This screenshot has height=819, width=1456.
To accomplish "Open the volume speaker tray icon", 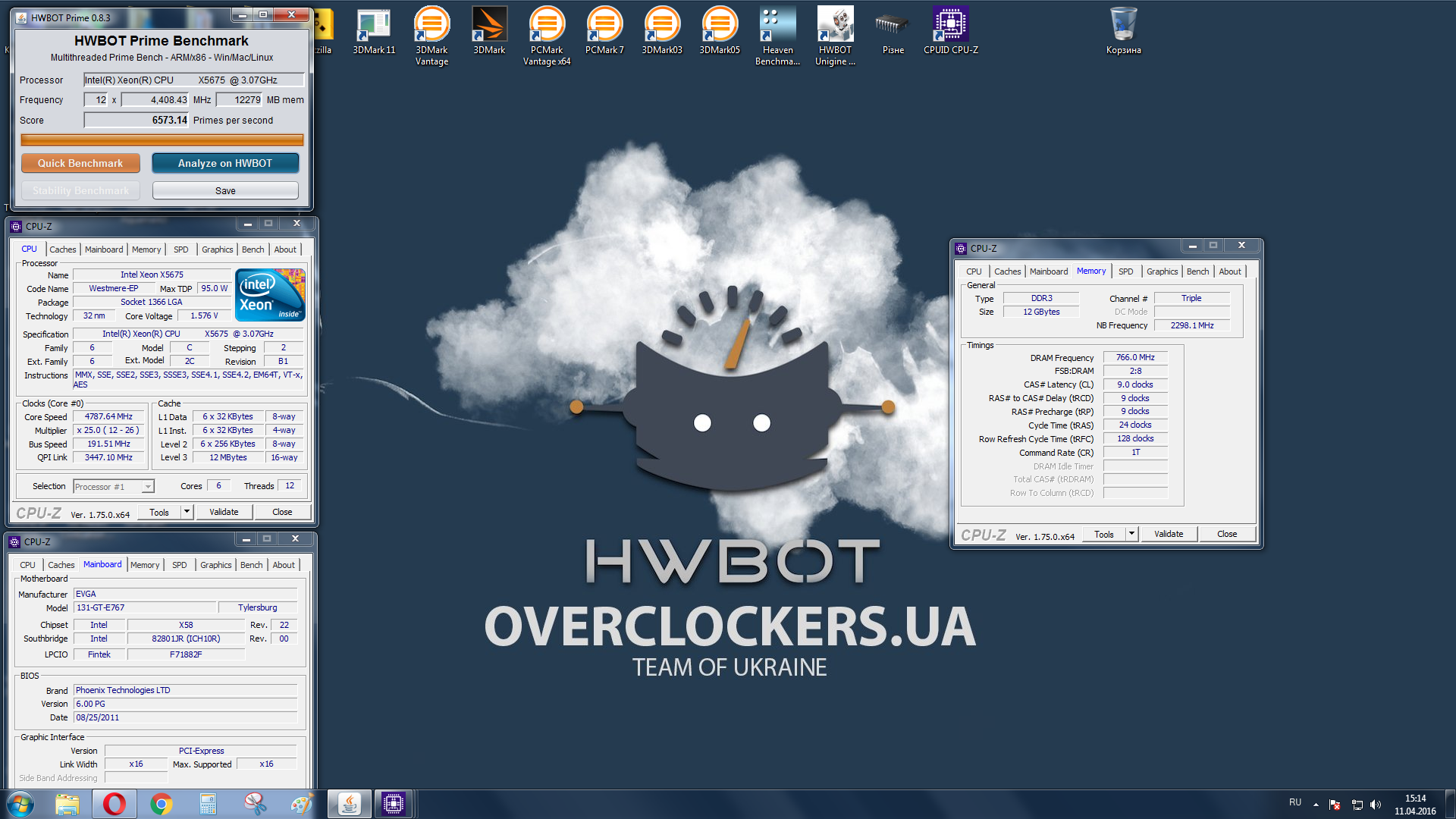I will 1376,805.
